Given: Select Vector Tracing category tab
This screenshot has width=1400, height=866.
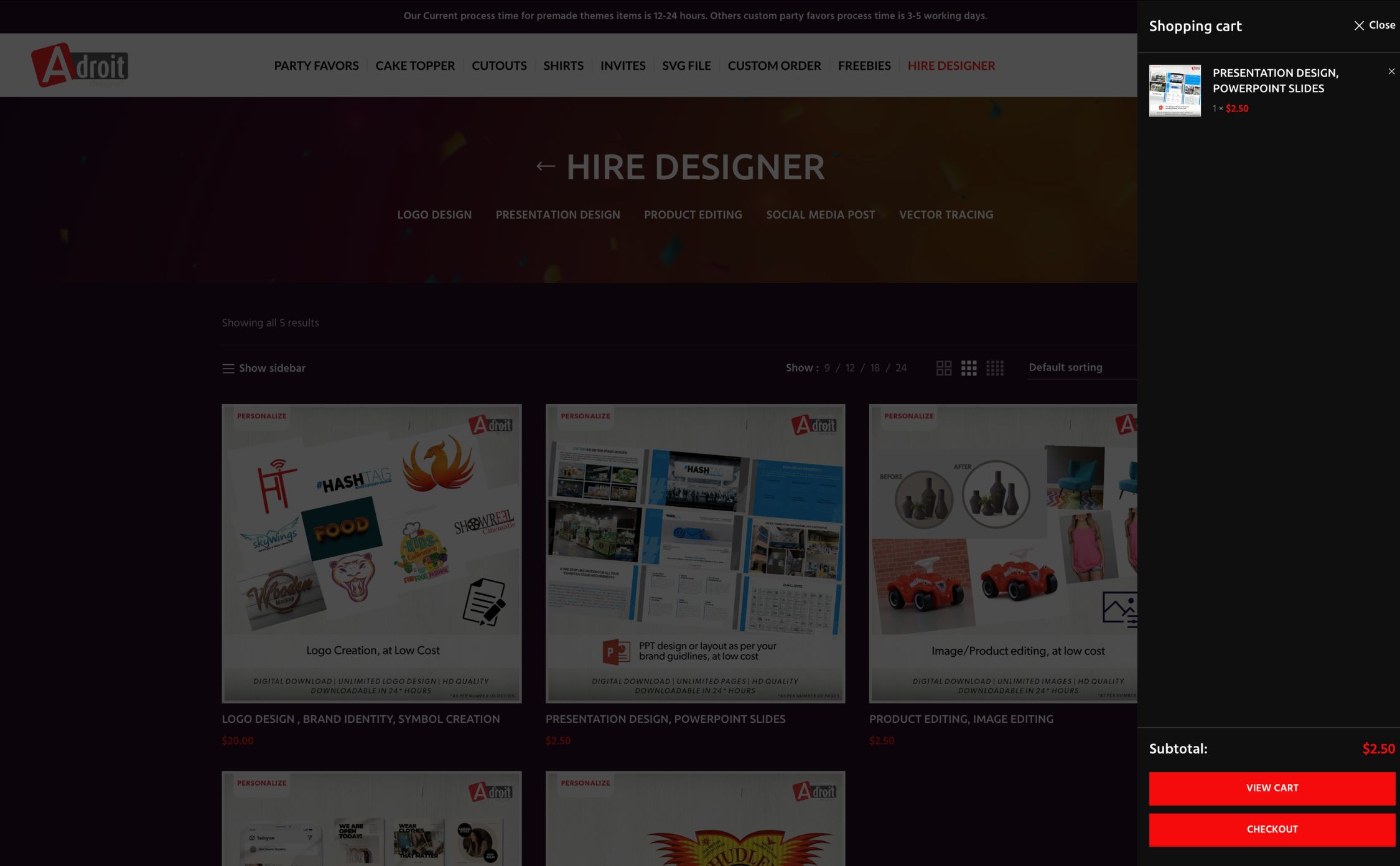Looking at the screenshot, I should (x=946, y=215).
